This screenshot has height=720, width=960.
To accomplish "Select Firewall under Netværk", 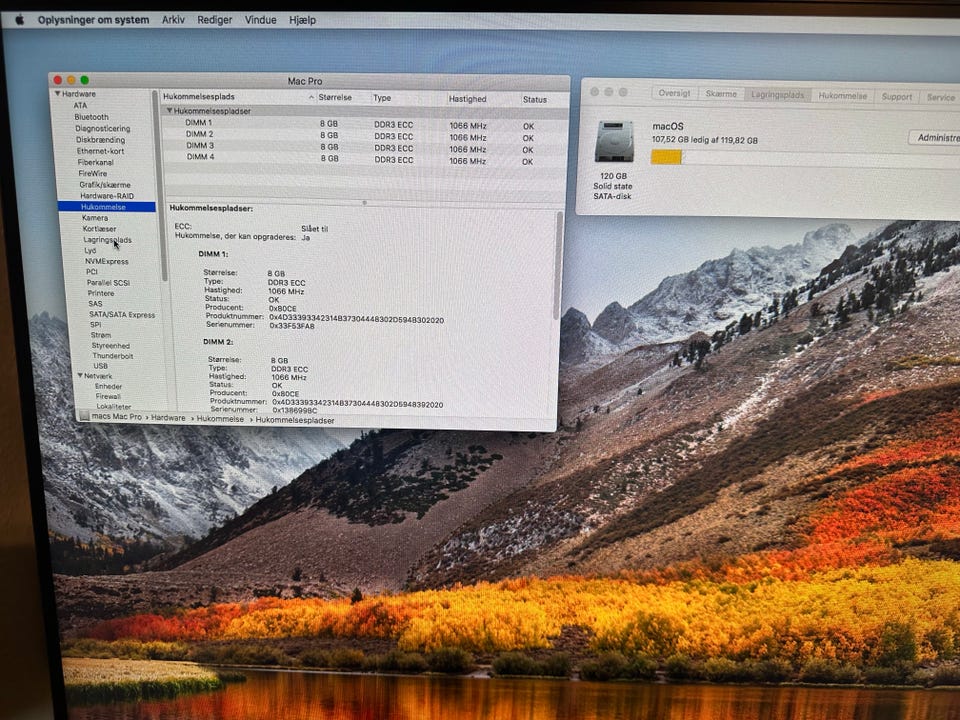I will pos(108,396).
